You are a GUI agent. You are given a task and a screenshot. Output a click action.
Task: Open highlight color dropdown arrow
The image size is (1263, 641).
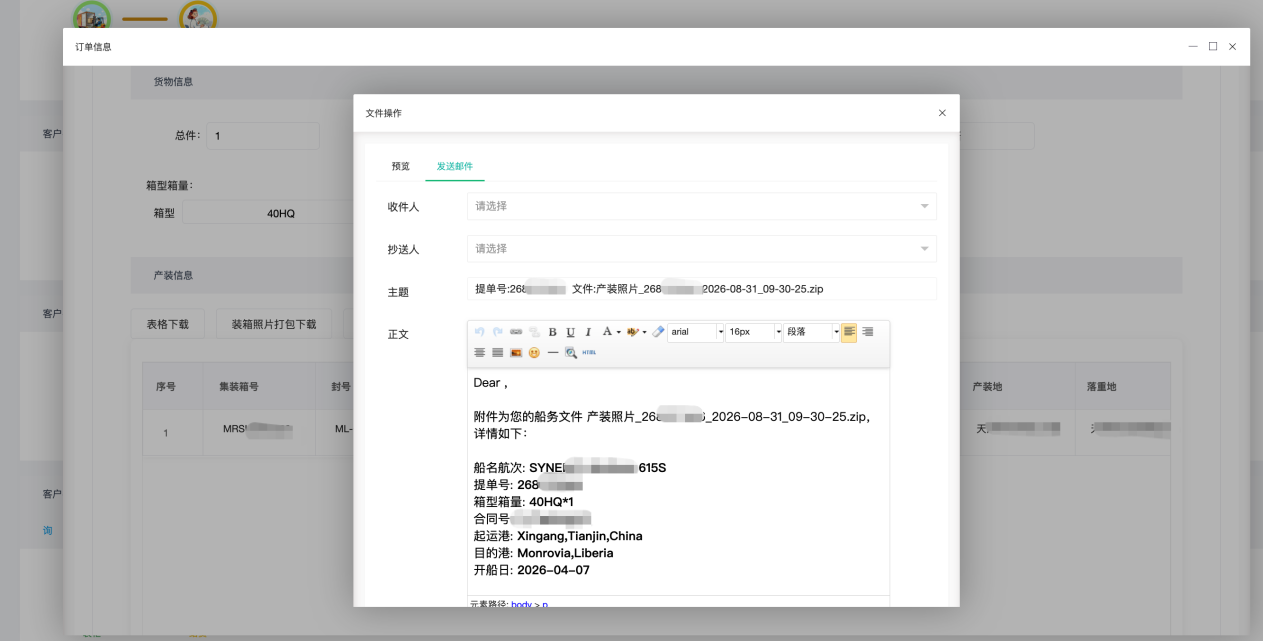click(644, 332)
